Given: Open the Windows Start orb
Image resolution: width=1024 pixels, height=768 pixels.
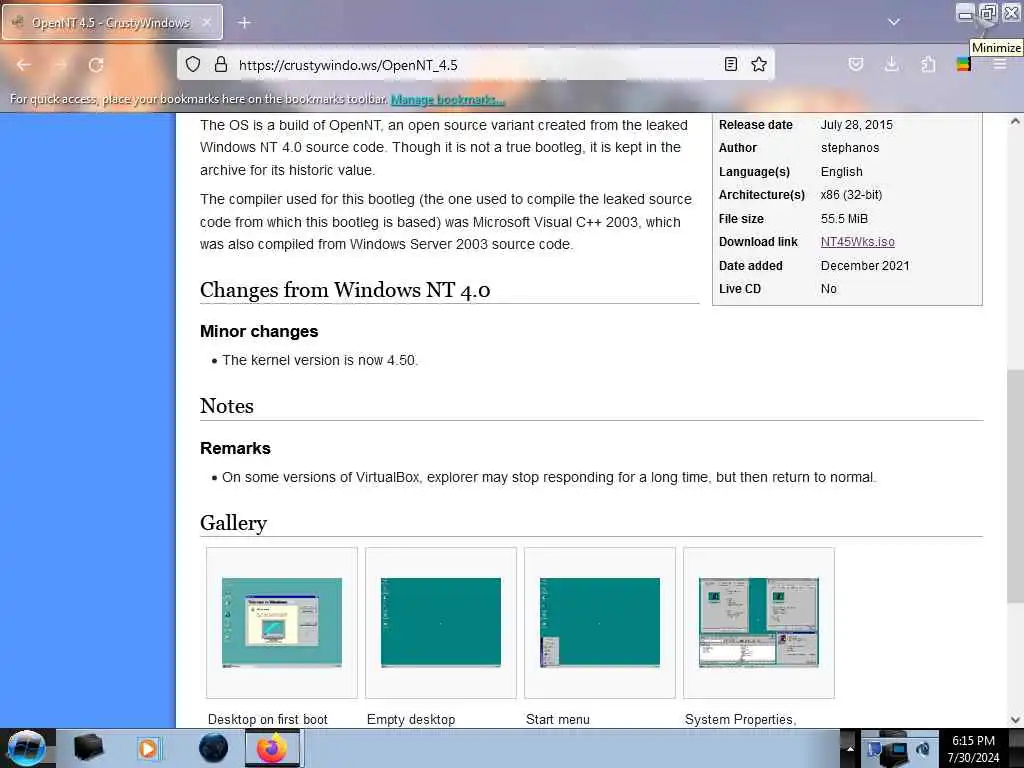Looking at the screenshot, I should tap(26, 748).
